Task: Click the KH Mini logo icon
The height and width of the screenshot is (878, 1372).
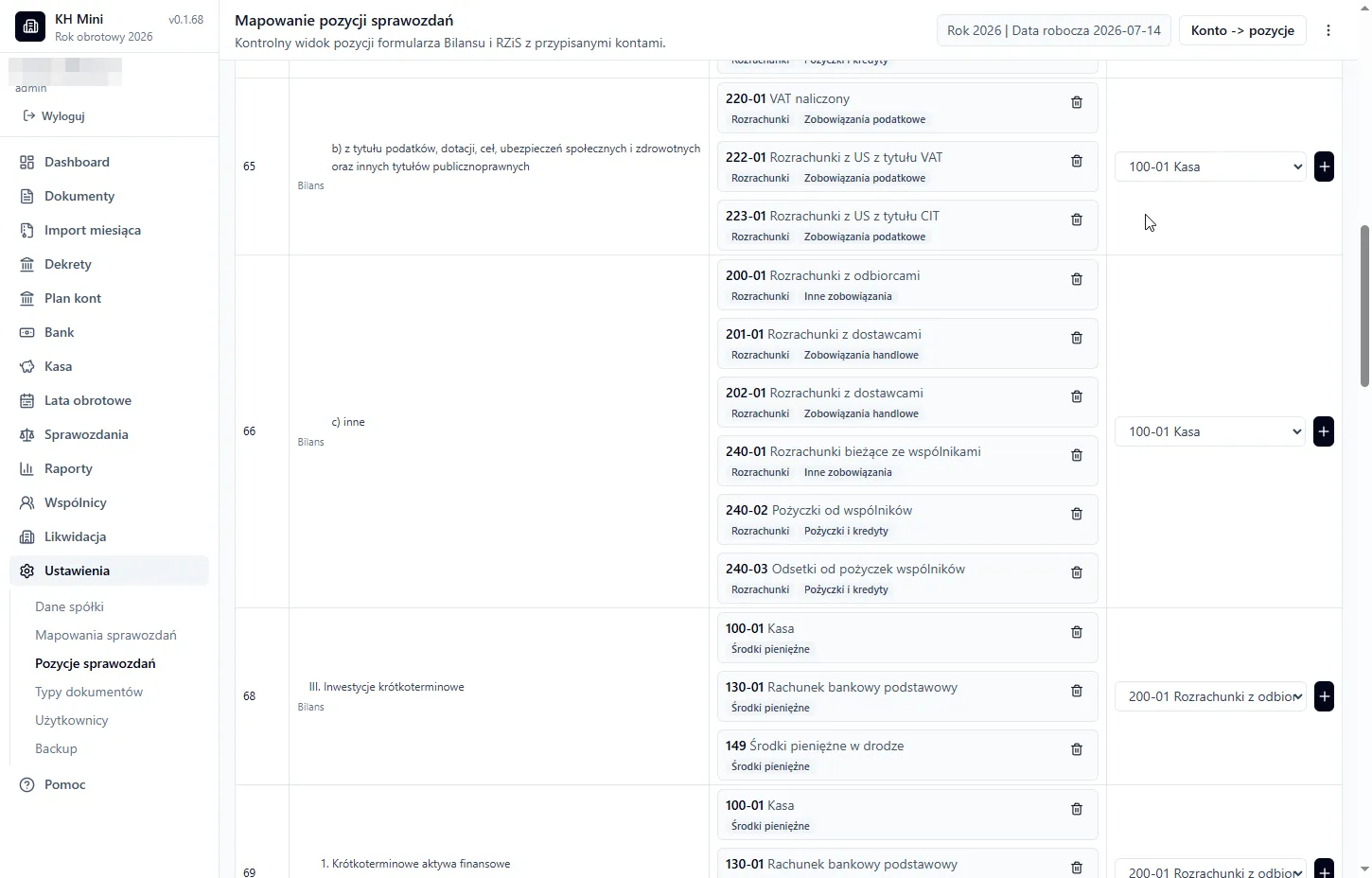Action: click(x=30, y=27)
